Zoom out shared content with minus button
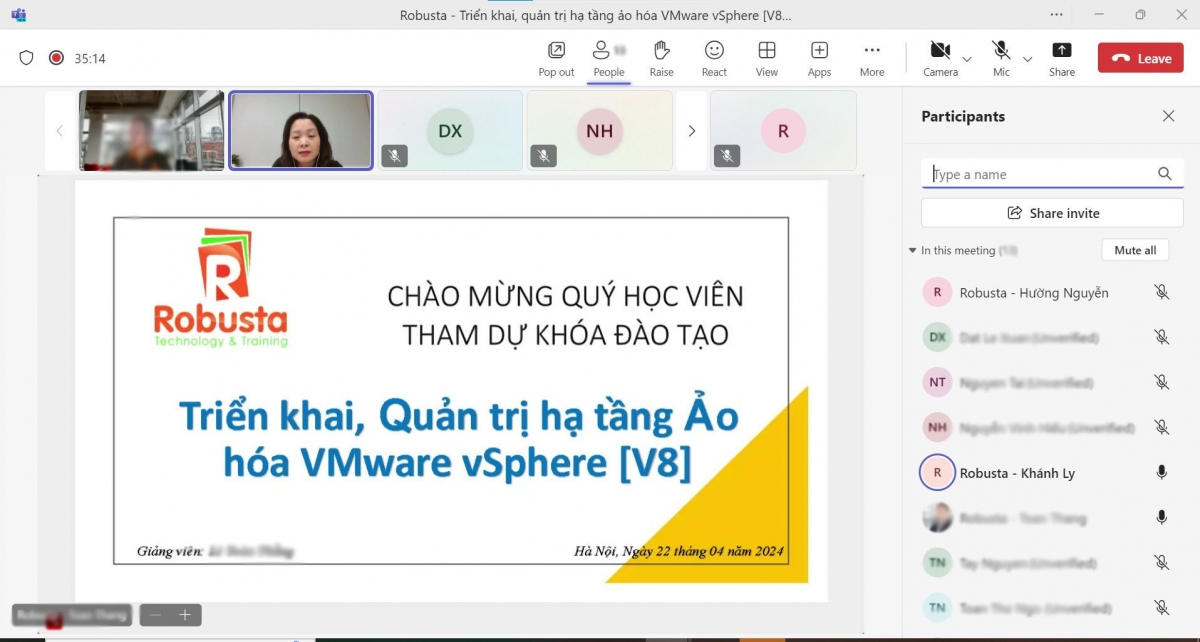The width and height of the screenshot is (1200, 642). click(155, 615)
